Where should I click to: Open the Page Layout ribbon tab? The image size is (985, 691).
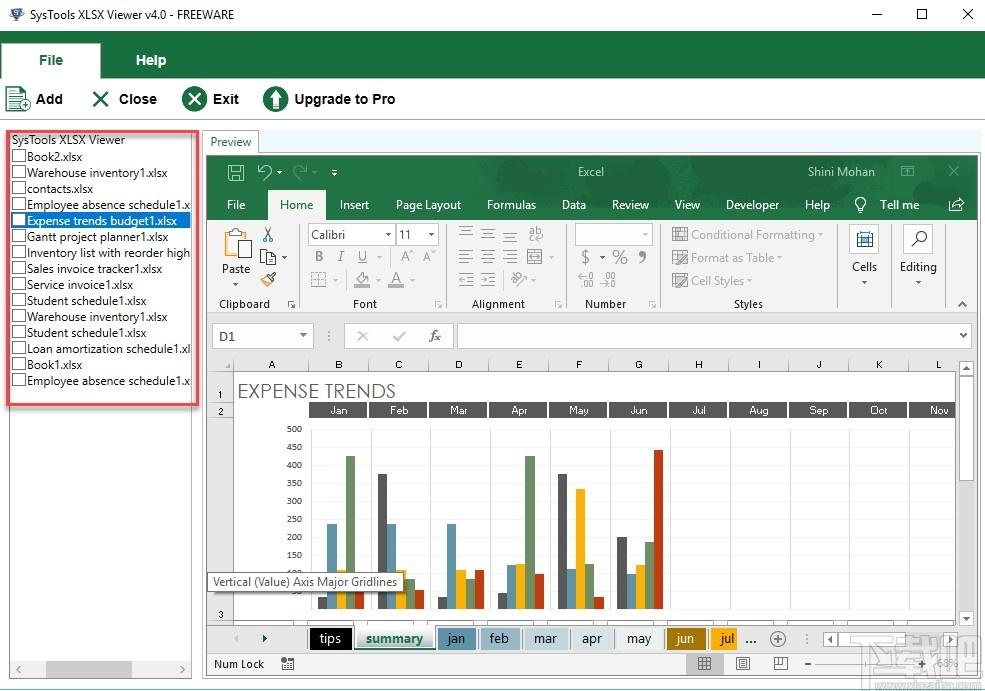click(428, 205)
